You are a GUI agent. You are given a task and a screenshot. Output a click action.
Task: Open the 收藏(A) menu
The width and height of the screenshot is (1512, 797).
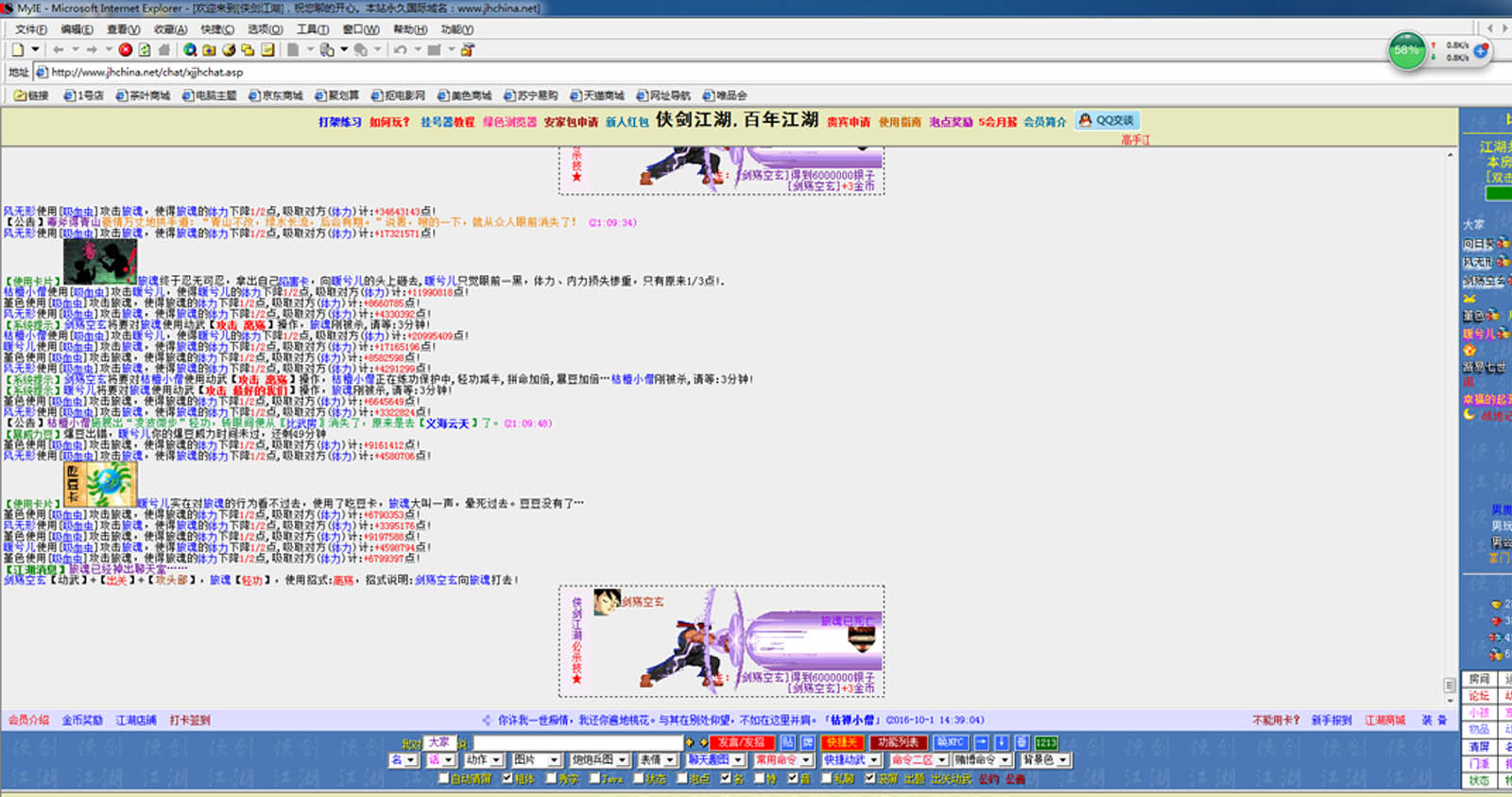point(170,29)
